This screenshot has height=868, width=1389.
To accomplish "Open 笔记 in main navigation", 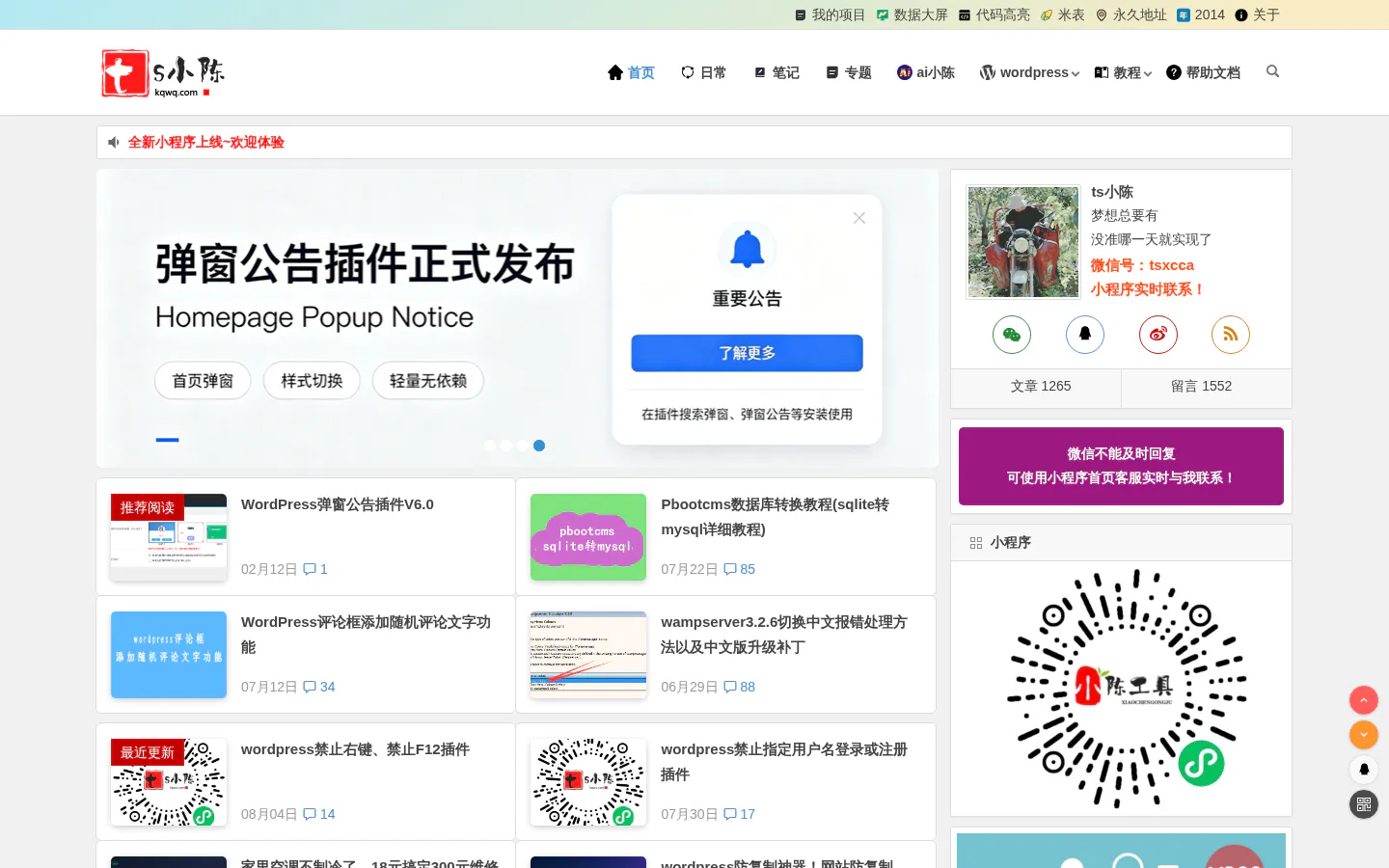I will click(x=776, y=72).
